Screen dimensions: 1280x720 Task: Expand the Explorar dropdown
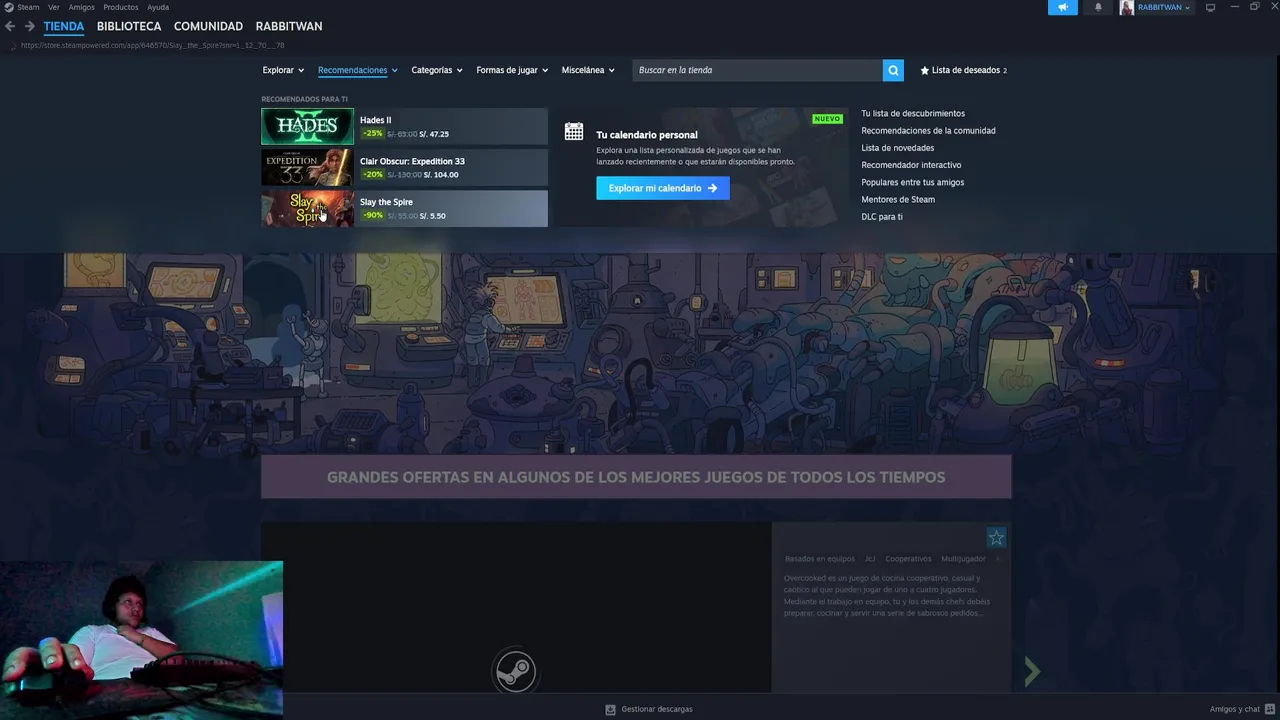click(x=283, y=70)
